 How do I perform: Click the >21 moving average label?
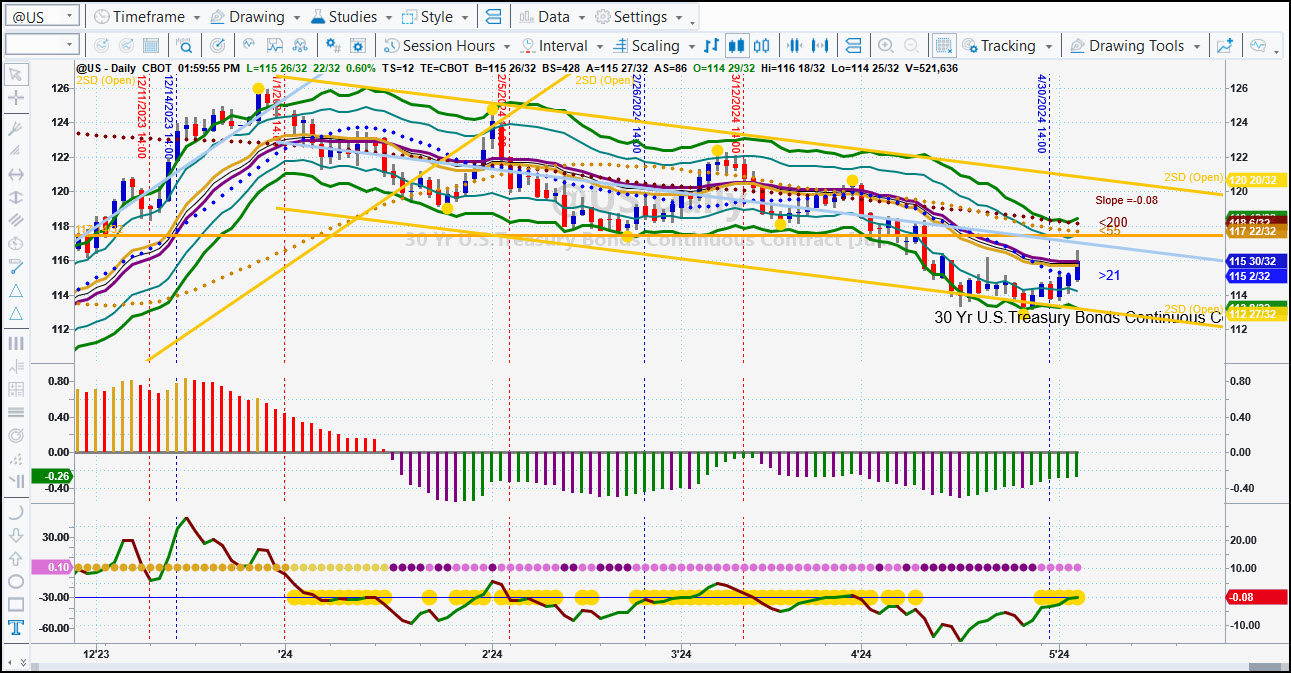1109,275
